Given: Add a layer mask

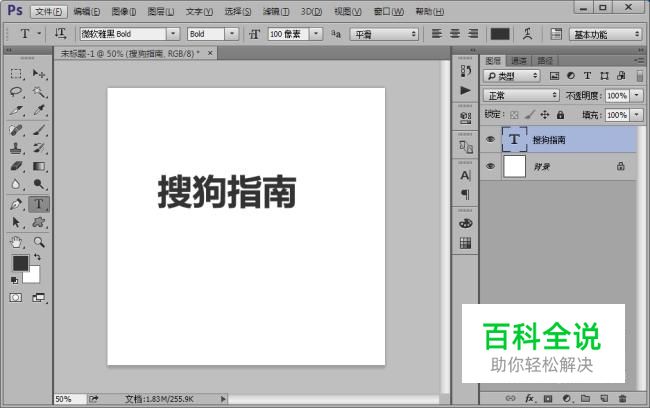Looking at the screenshot, I should [x=548, y=398].
